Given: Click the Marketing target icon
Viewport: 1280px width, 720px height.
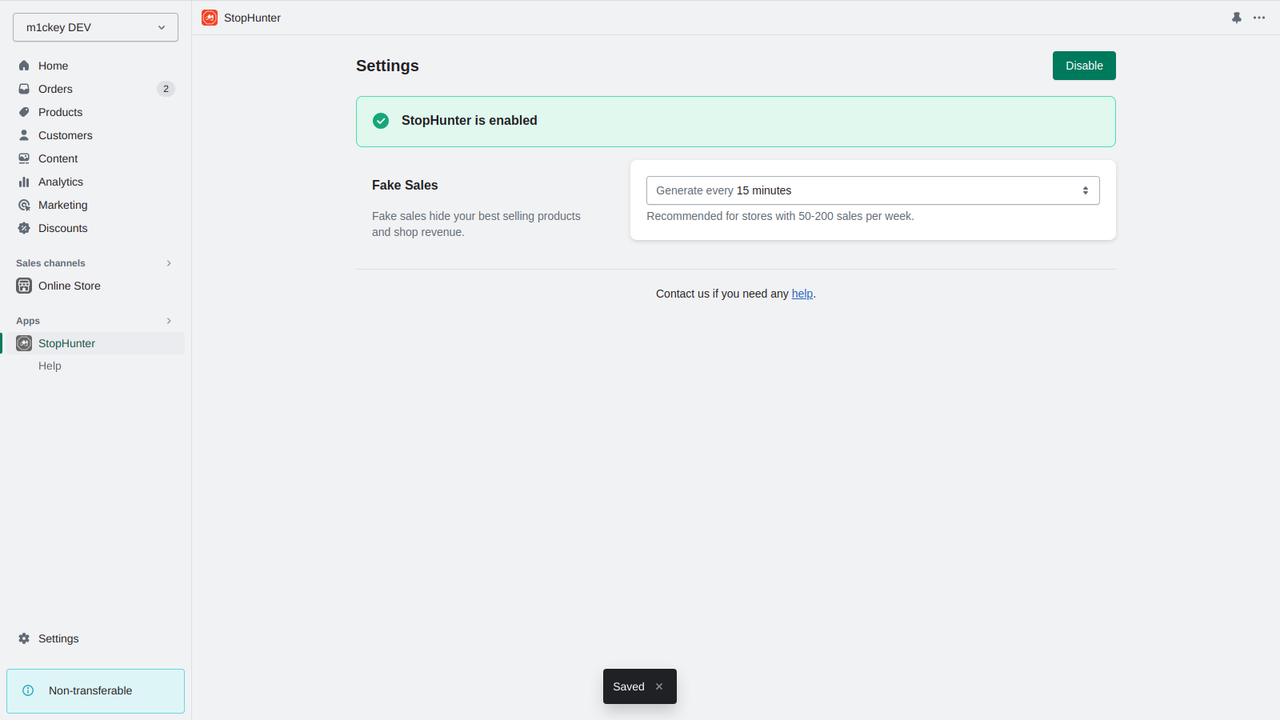Looking at the screenshot, I should click(24, 205).
